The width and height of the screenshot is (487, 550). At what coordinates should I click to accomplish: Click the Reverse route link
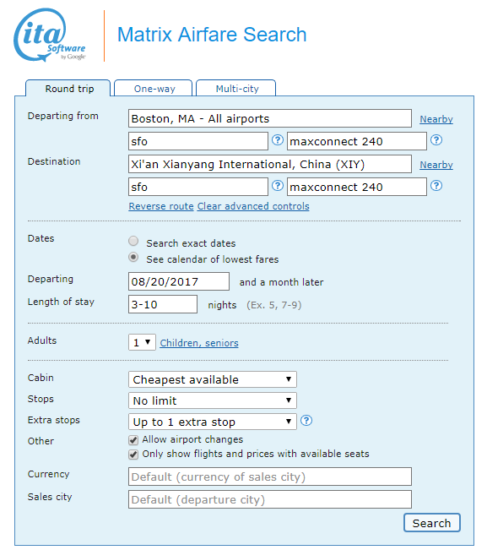click(161, 206)
